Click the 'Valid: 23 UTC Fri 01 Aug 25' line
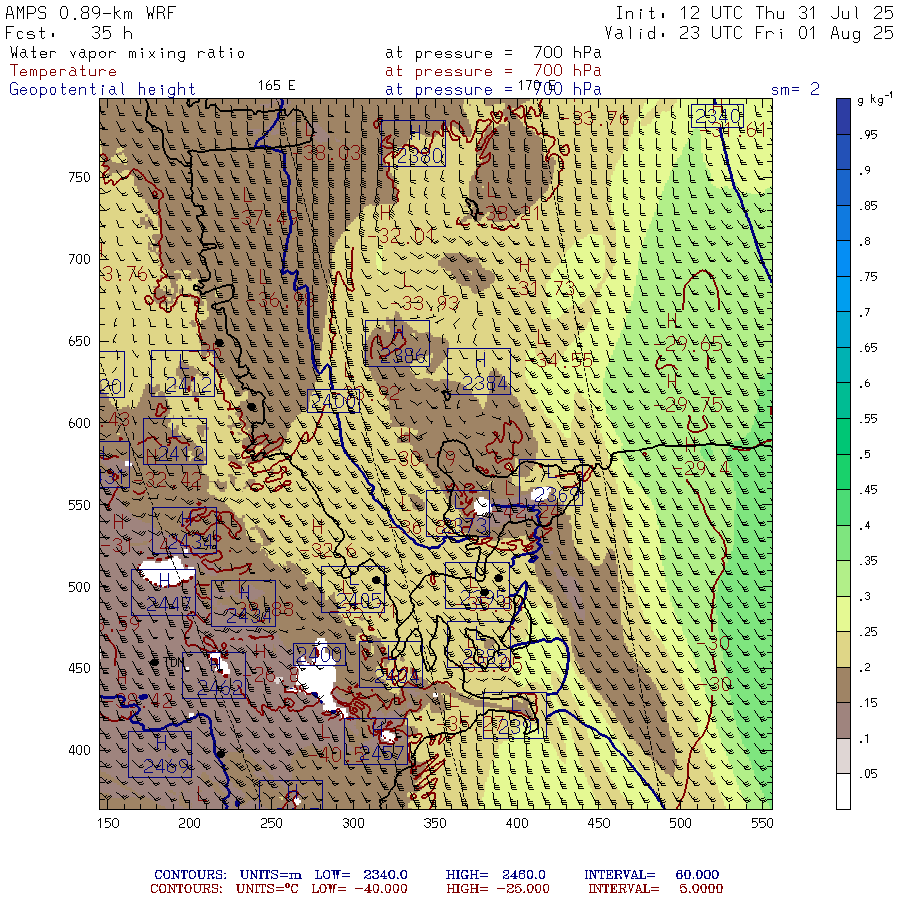 point(749,33)
